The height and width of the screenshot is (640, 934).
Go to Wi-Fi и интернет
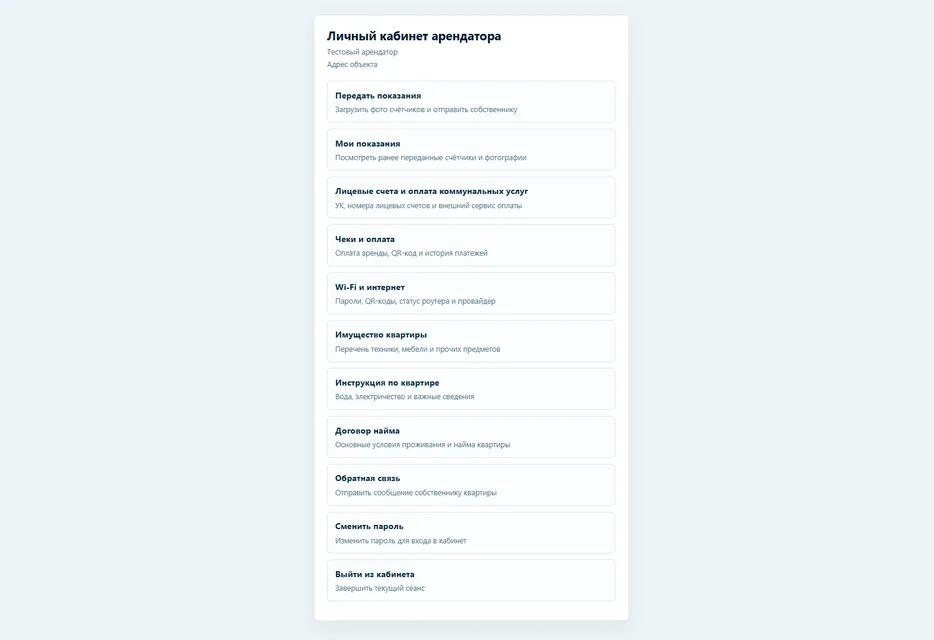471,293
